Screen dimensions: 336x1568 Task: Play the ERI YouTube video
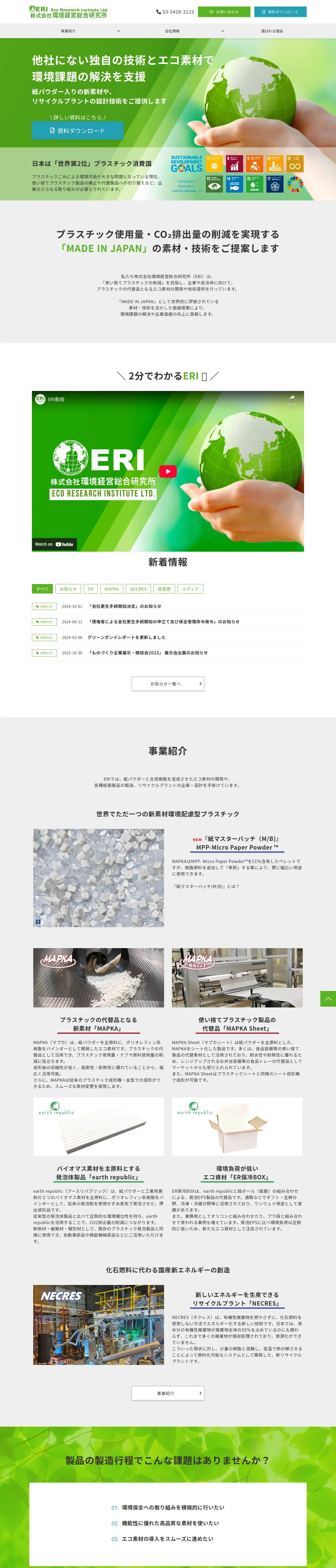168,471
